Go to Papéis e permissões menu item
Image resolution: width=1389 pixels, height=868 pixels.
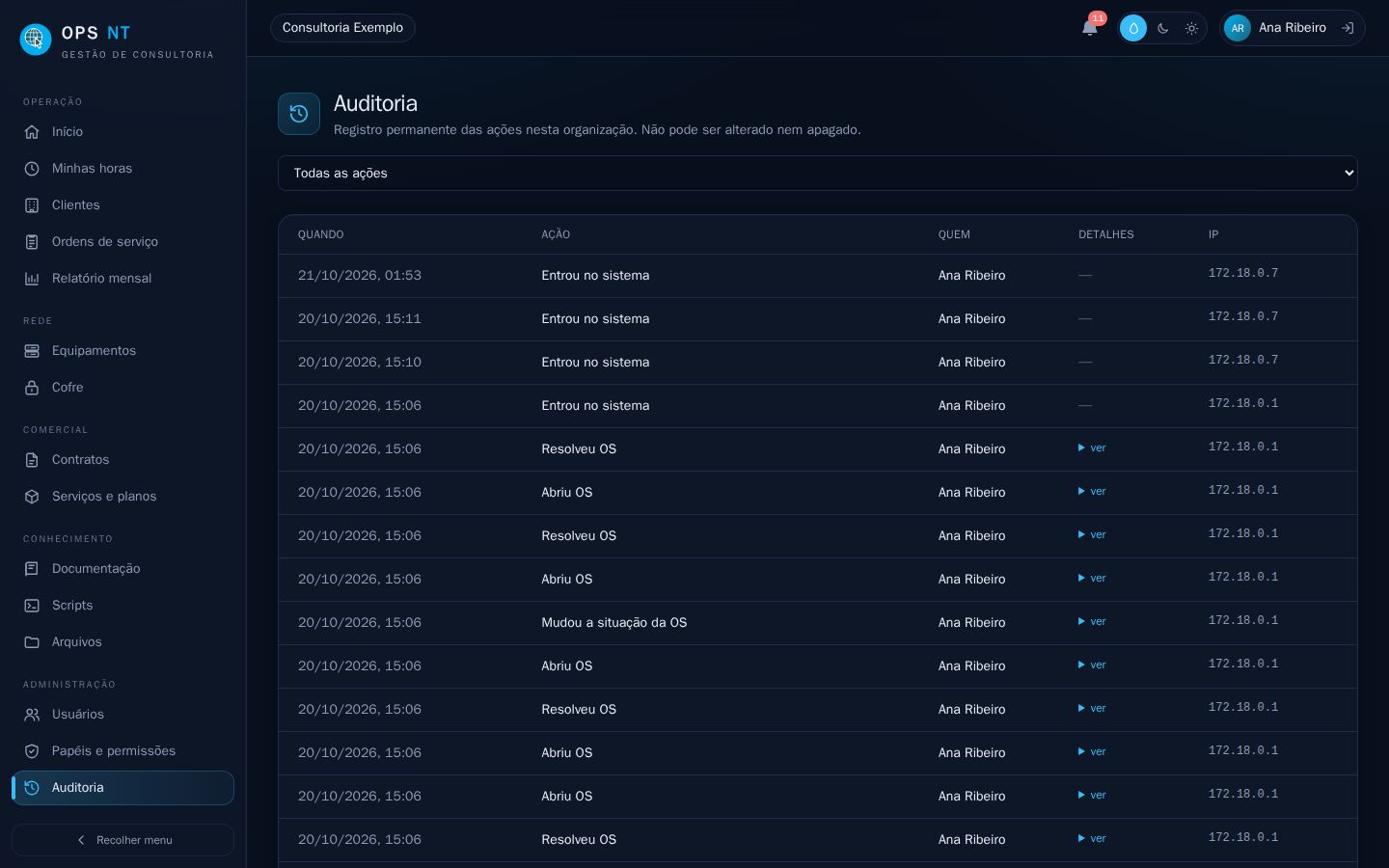click(123, 750)
